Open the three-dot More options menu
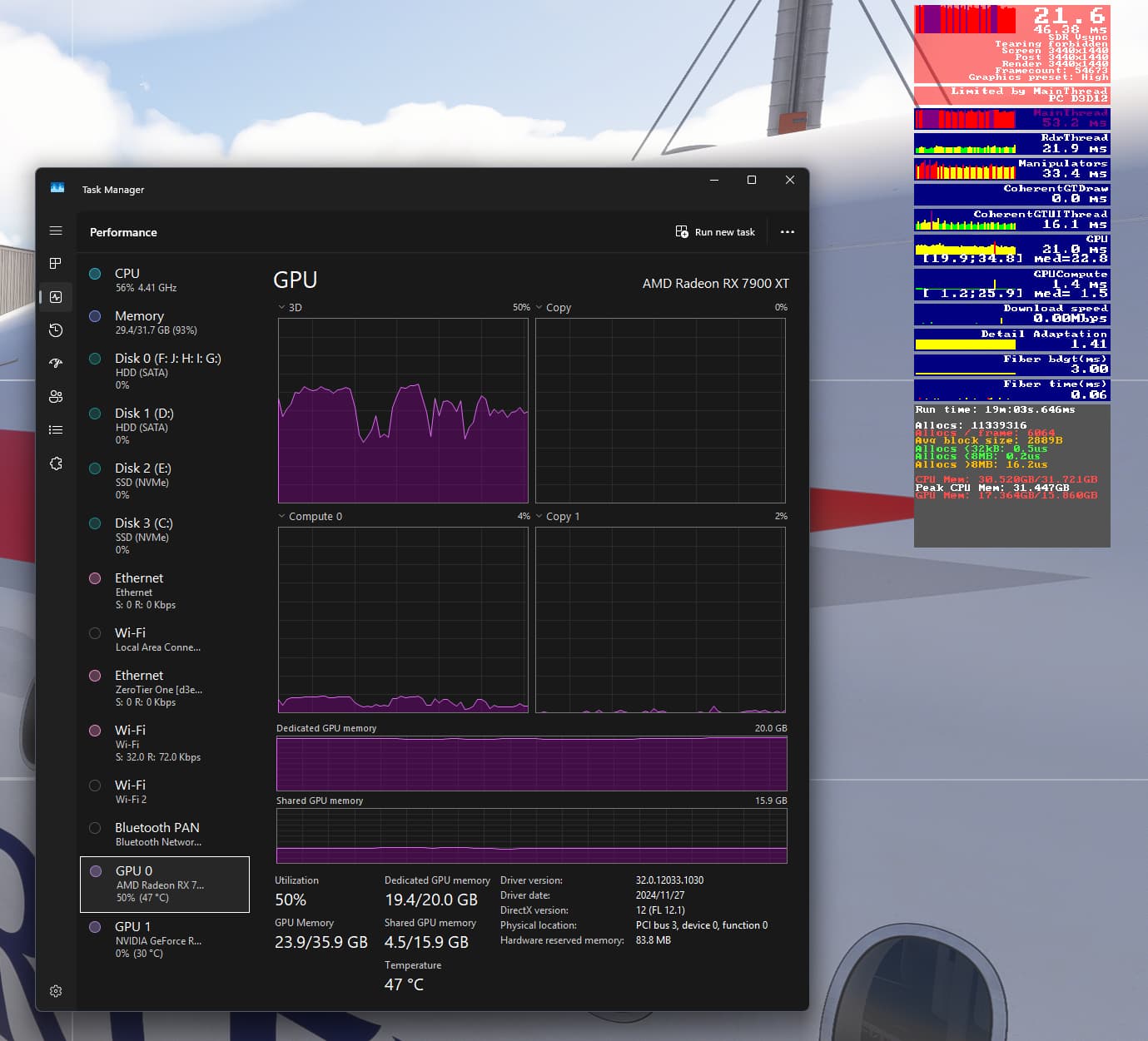The width and height of the screenshot is (1148, 1041). pos(788,231)
